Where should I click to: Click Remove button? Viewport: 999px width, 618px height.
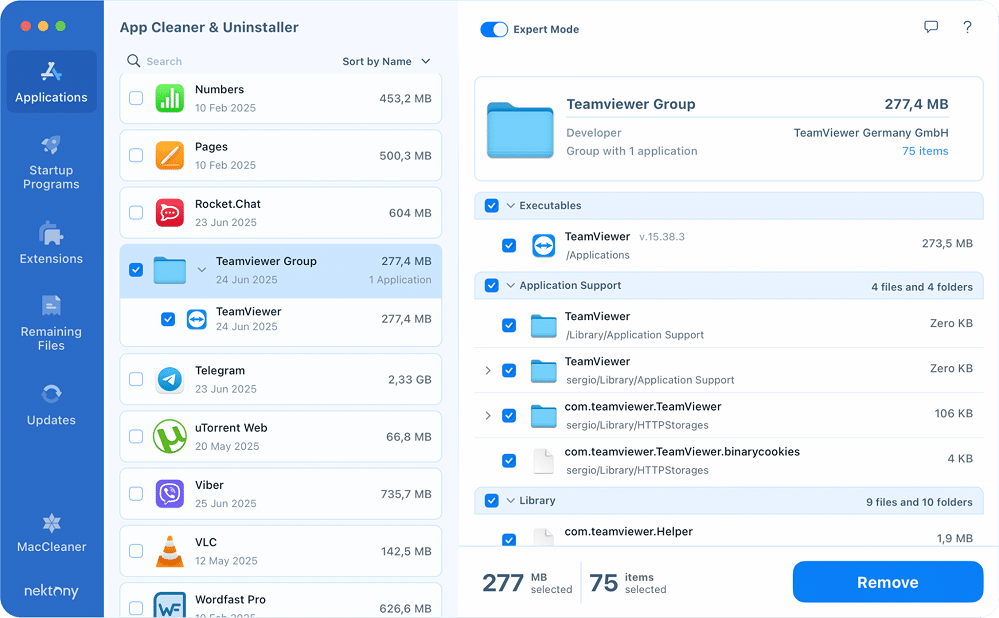click(x=888, y=582)
